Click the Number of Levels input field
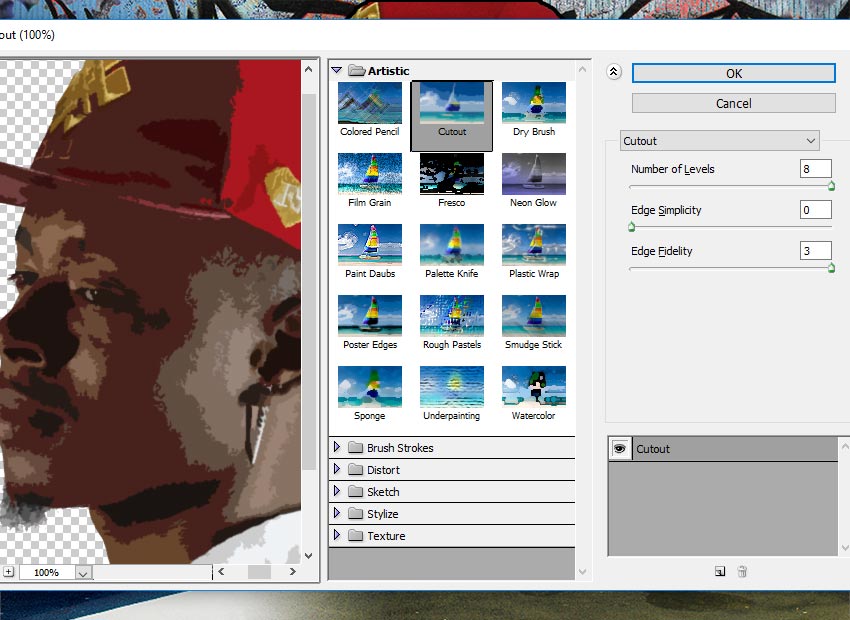Image resolution: width=850 pixels, height=620 pixels. point(815,169)
